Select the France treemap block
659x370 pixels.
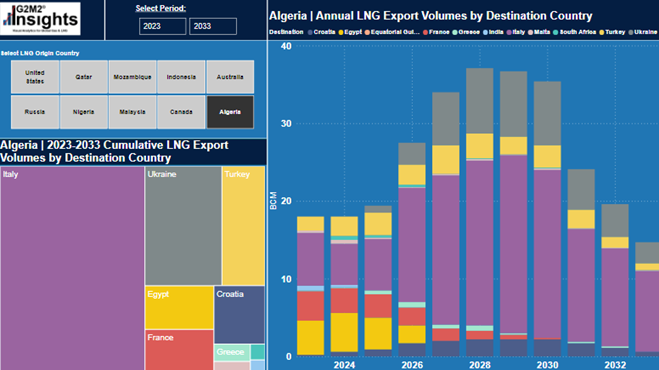tap(179, 350)
